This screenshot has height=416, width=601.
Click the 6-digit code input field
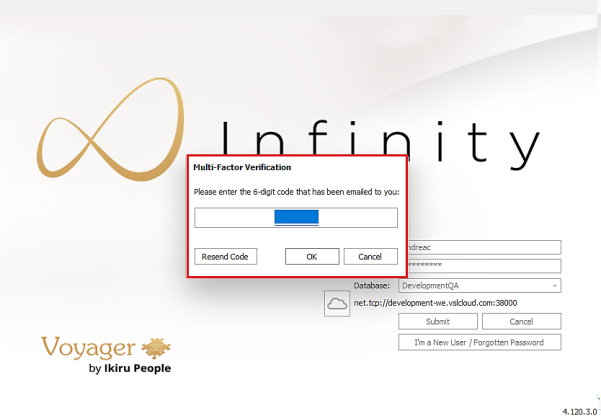click(296, 218)
